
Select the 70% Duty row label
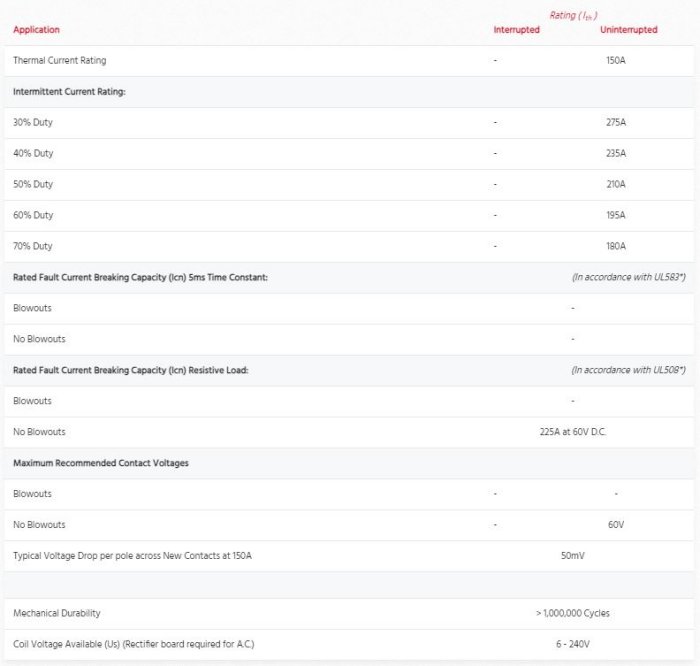pyautogui.click(x=33, y=246)
